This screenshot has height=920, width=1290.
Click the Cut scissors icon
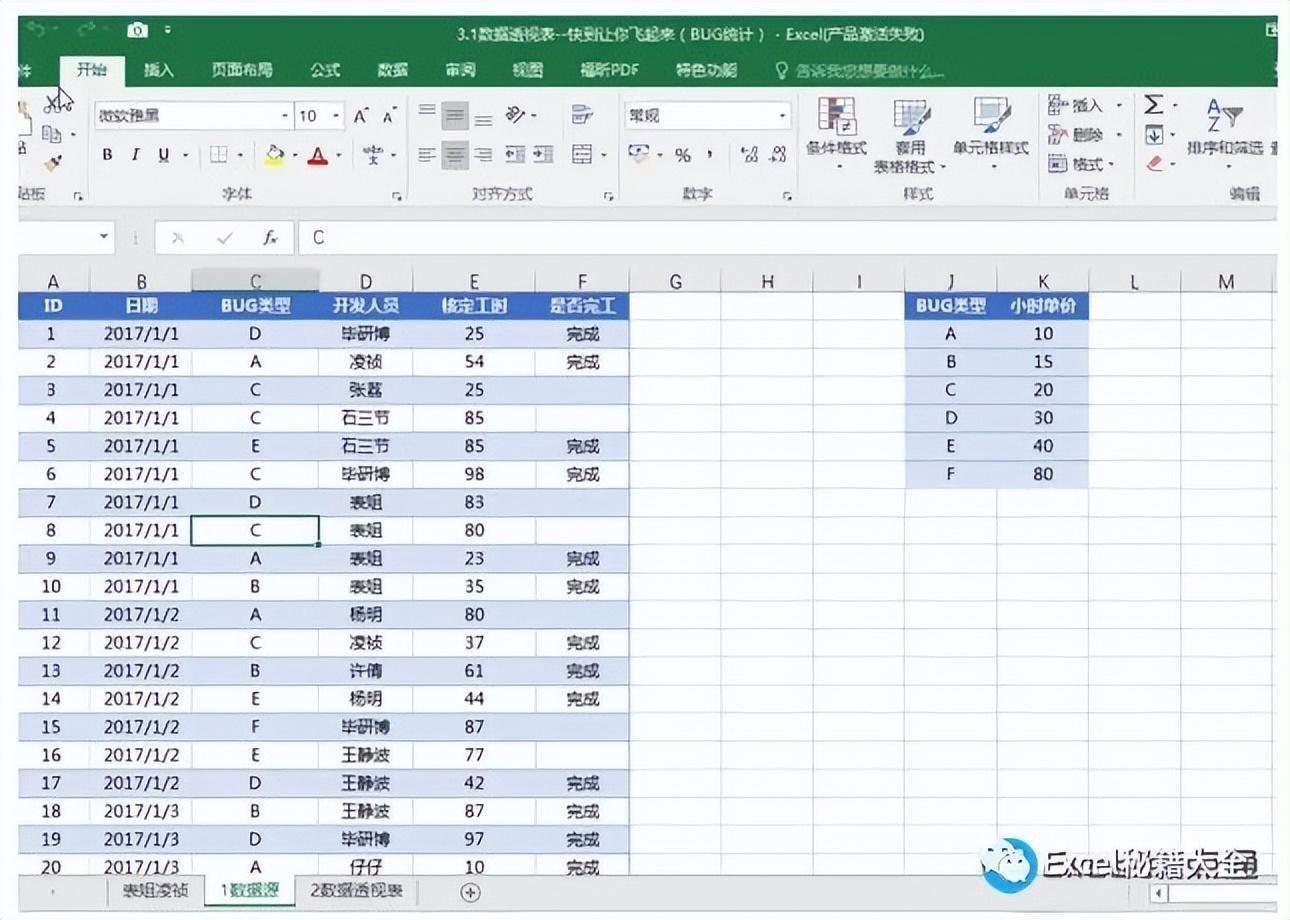click(56, 105)
